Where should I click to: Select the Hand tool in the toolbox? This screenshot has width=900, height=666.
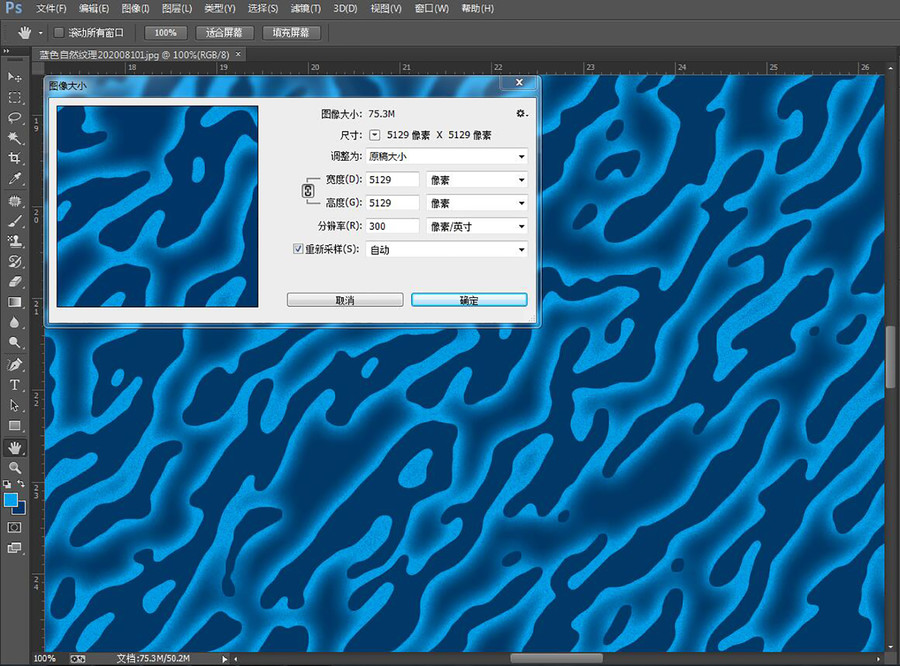point(14,447)
